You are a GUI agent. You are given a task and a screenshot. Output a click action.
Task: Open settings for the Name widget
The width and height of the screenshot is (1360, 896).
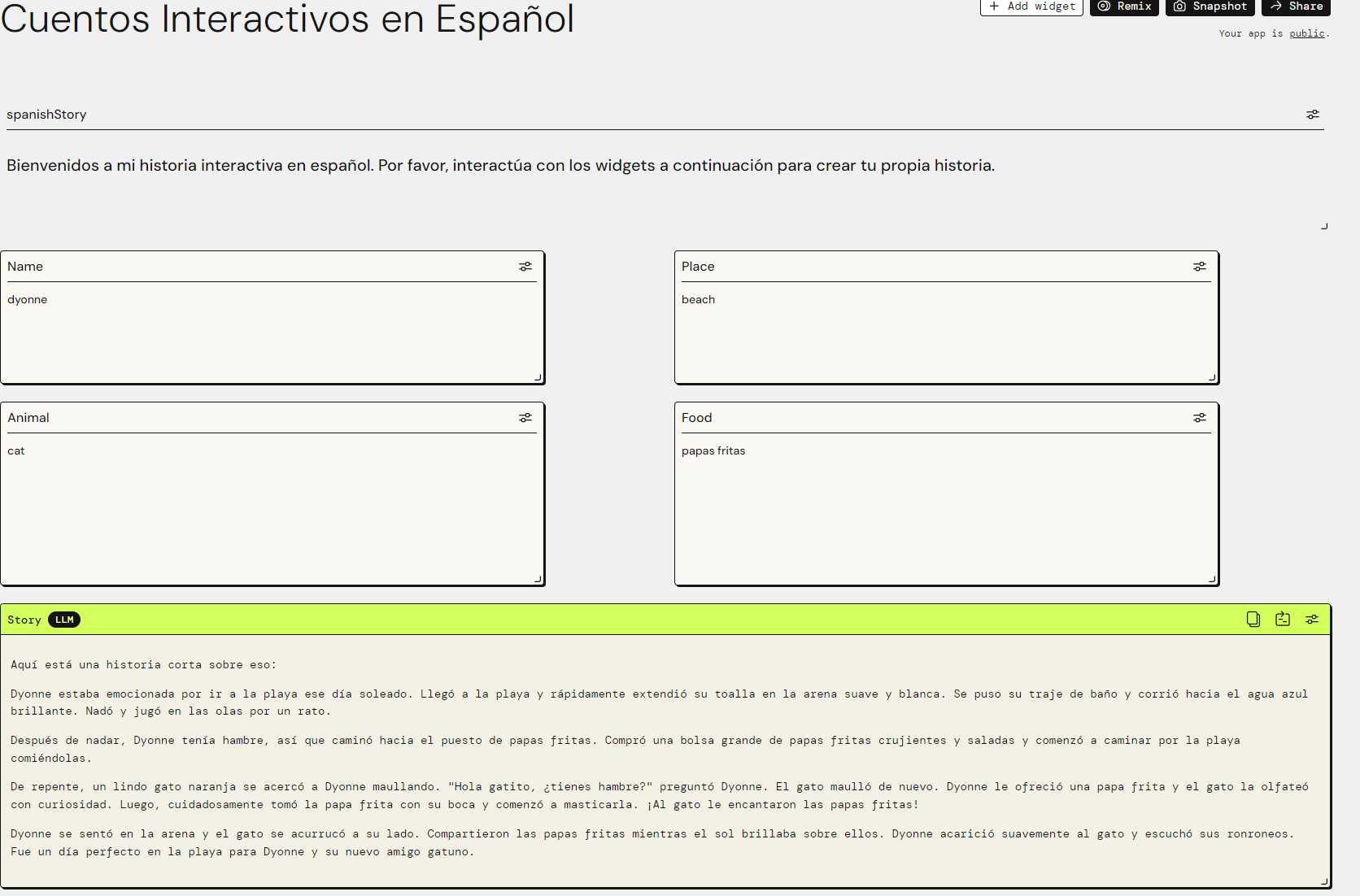tap(525, 266)
